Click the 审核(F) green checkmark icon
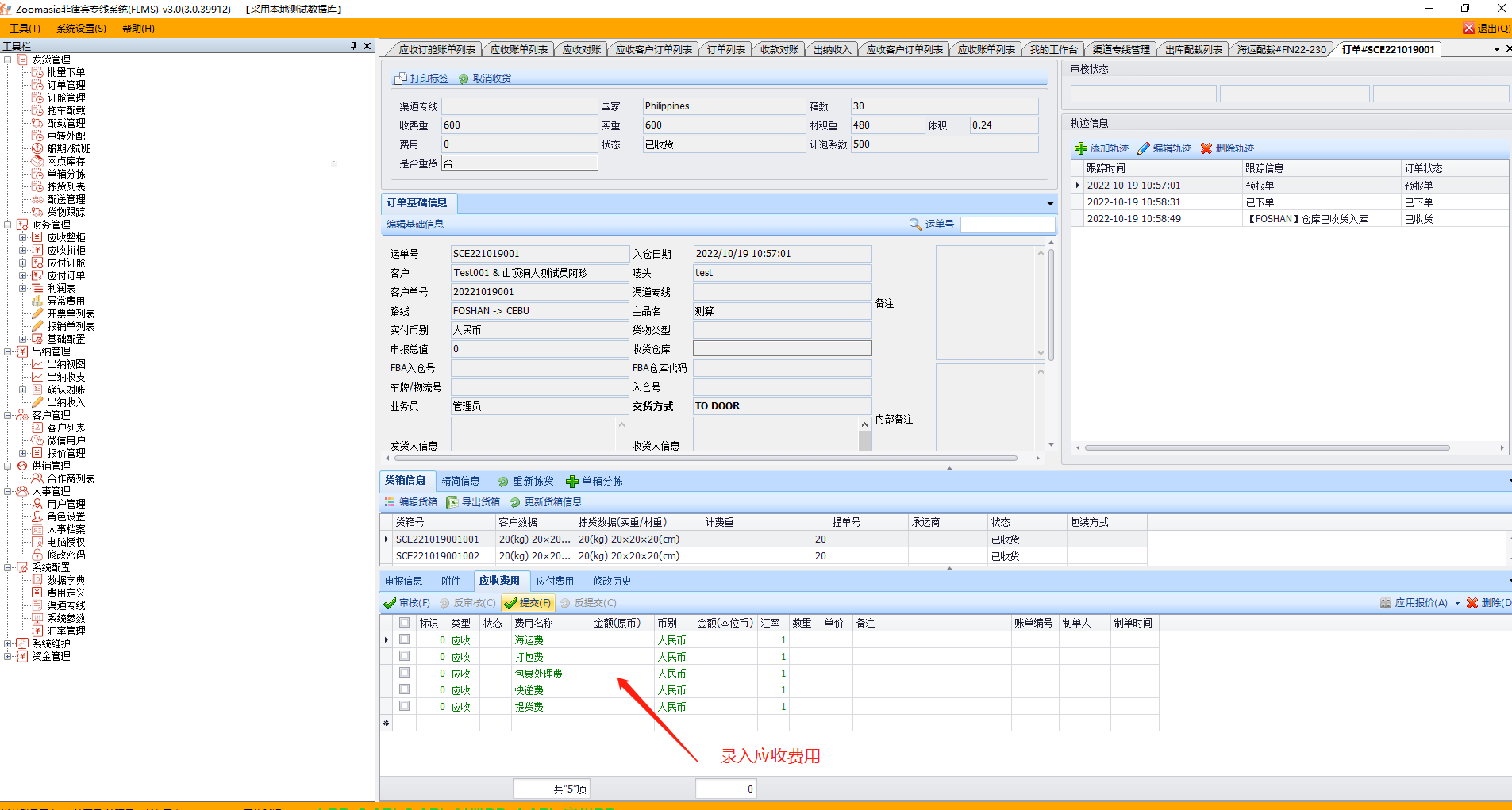 pos(390,603)
